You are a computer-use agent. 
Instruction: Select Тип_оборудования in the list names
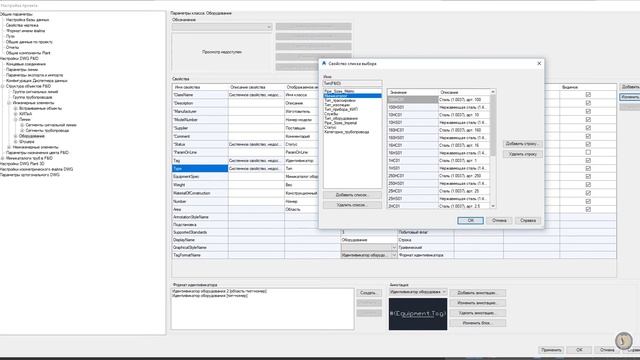(x=340, y=118)
